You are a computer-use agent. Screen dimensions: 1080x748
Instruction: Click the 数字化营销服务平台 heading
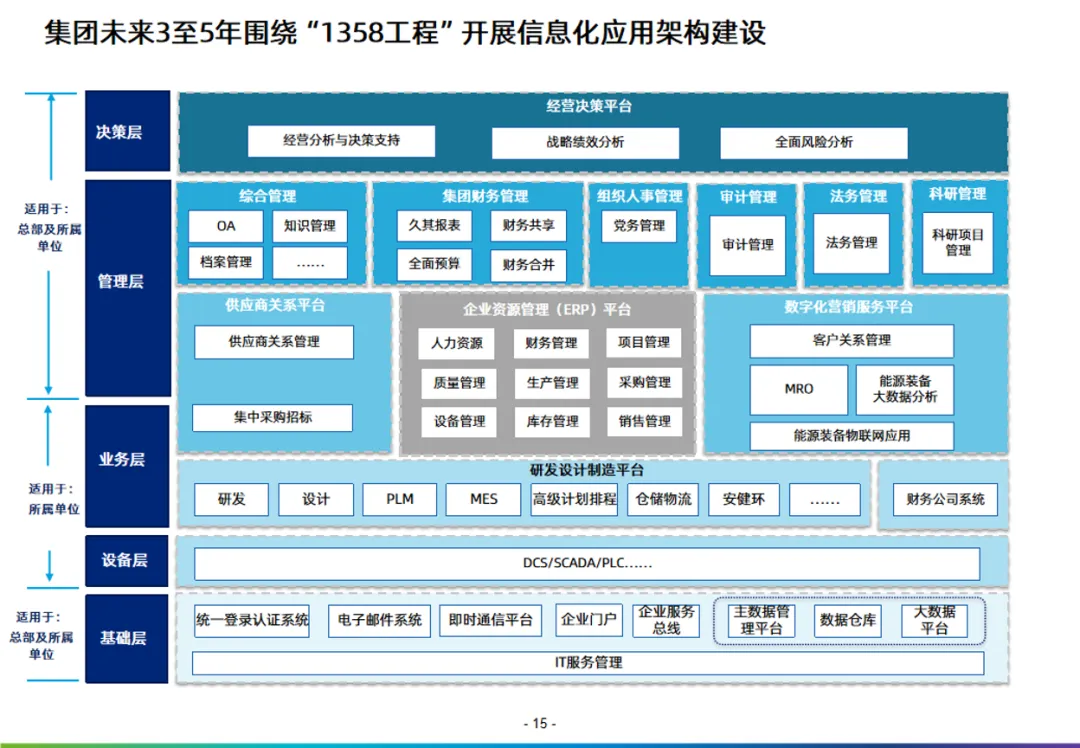(849, 307)
